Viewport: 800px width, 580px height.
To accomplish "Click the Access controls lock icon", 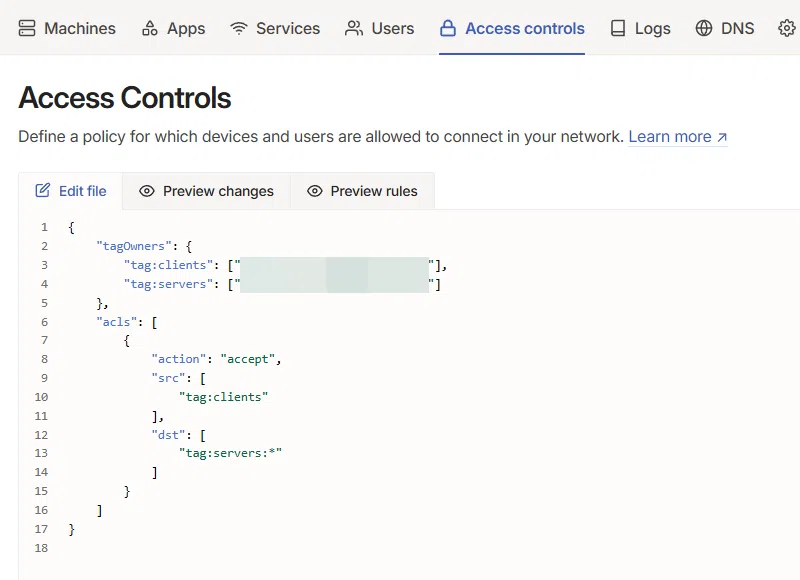I will point(448,28).
